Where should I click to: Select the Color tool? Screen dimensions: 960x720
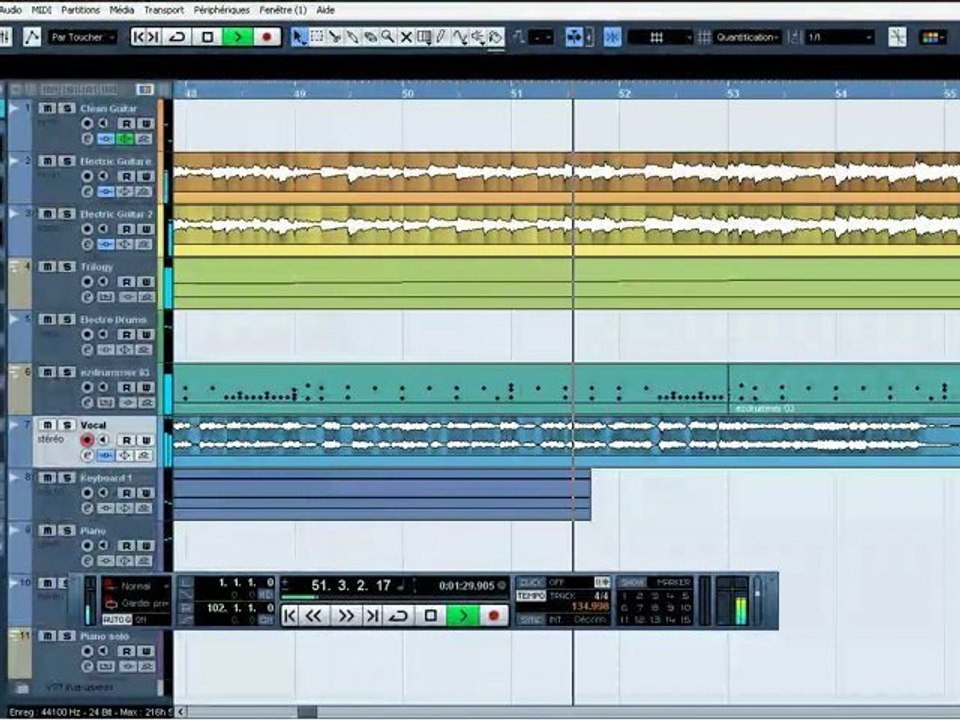[x=495, y=37]
